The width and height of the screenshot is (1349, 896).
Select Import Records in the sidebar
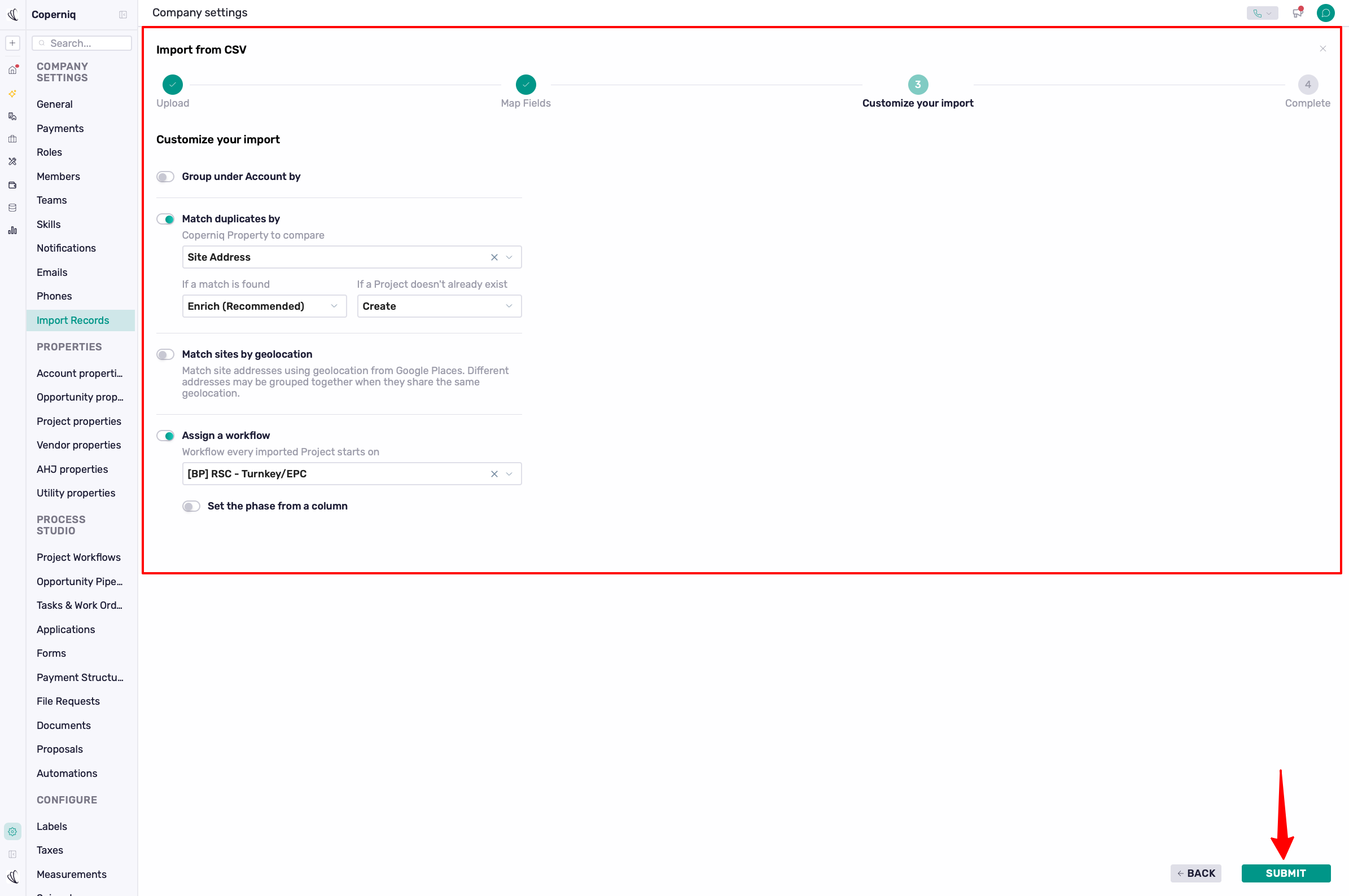click(81, 320)
